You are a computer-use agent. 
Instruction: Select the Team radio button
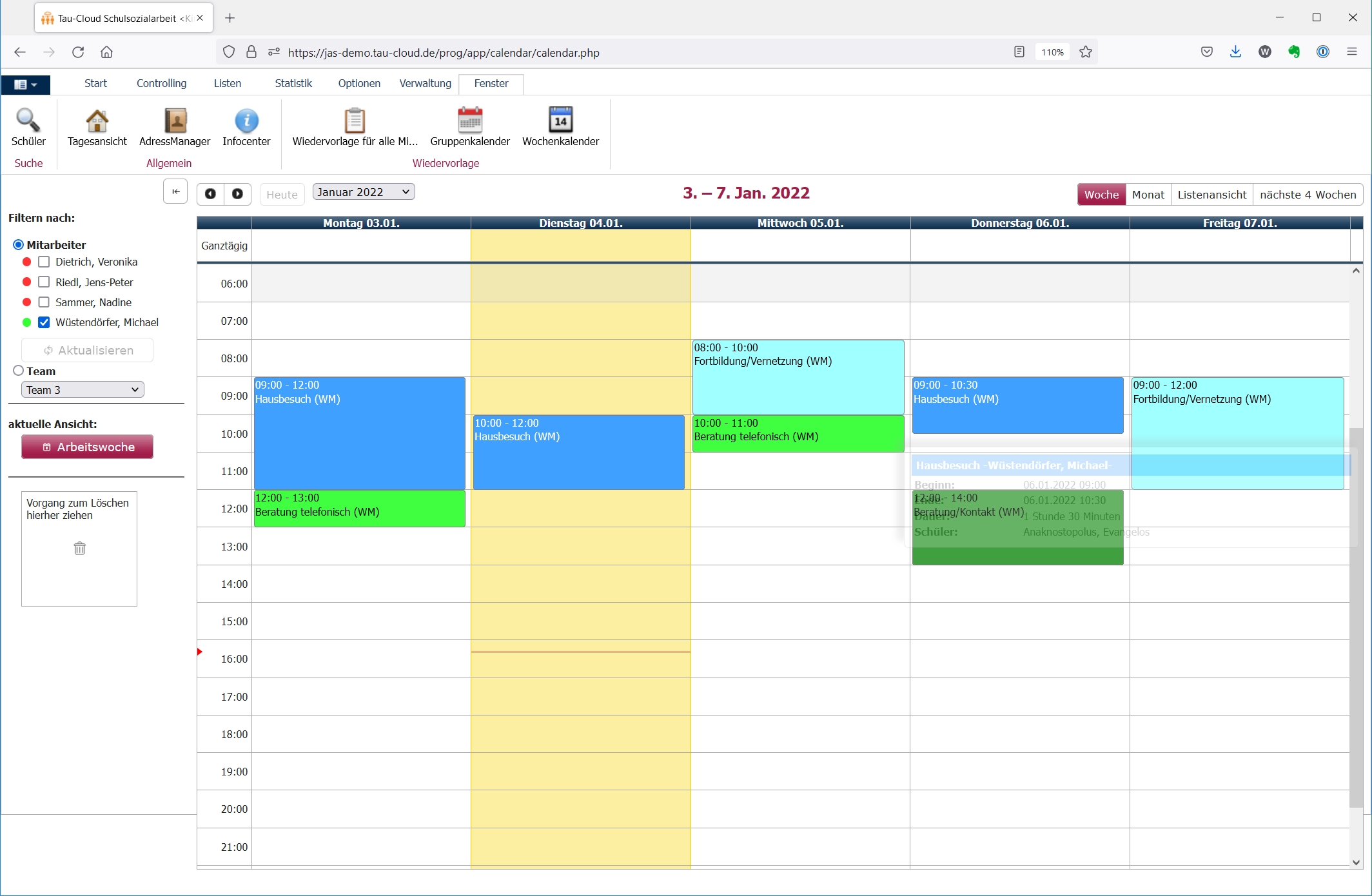(x=19, y=371)
